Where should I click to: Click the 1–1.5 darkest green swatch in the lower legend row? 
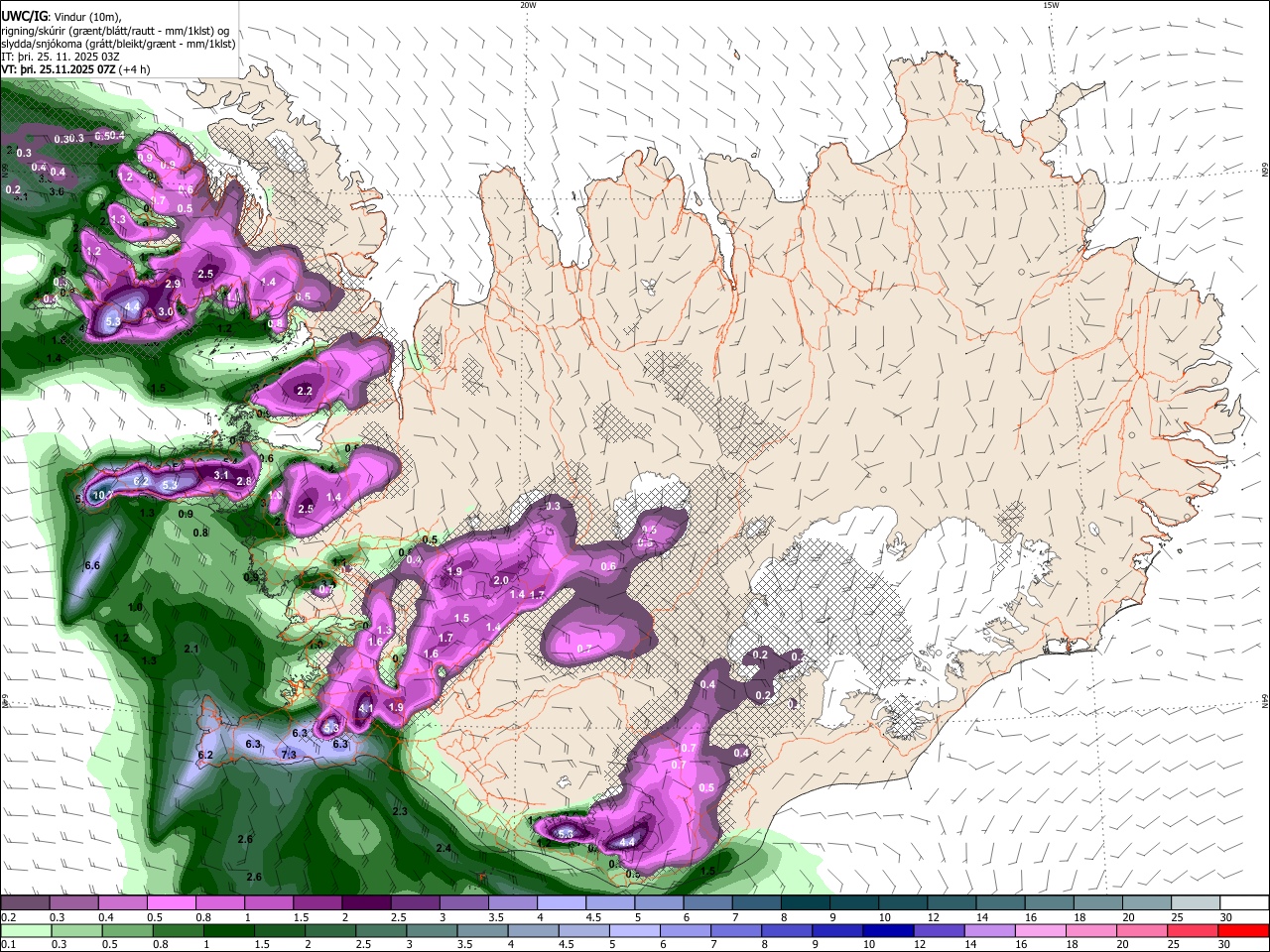(227, 931)
